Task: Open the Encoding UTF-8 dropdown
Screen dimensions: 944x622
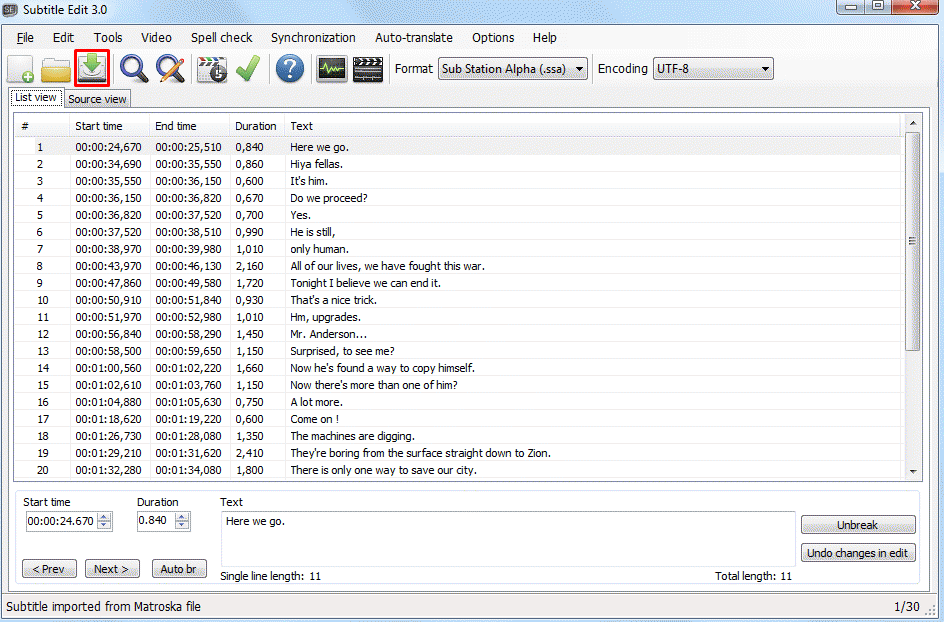Action: pos(713,69)
